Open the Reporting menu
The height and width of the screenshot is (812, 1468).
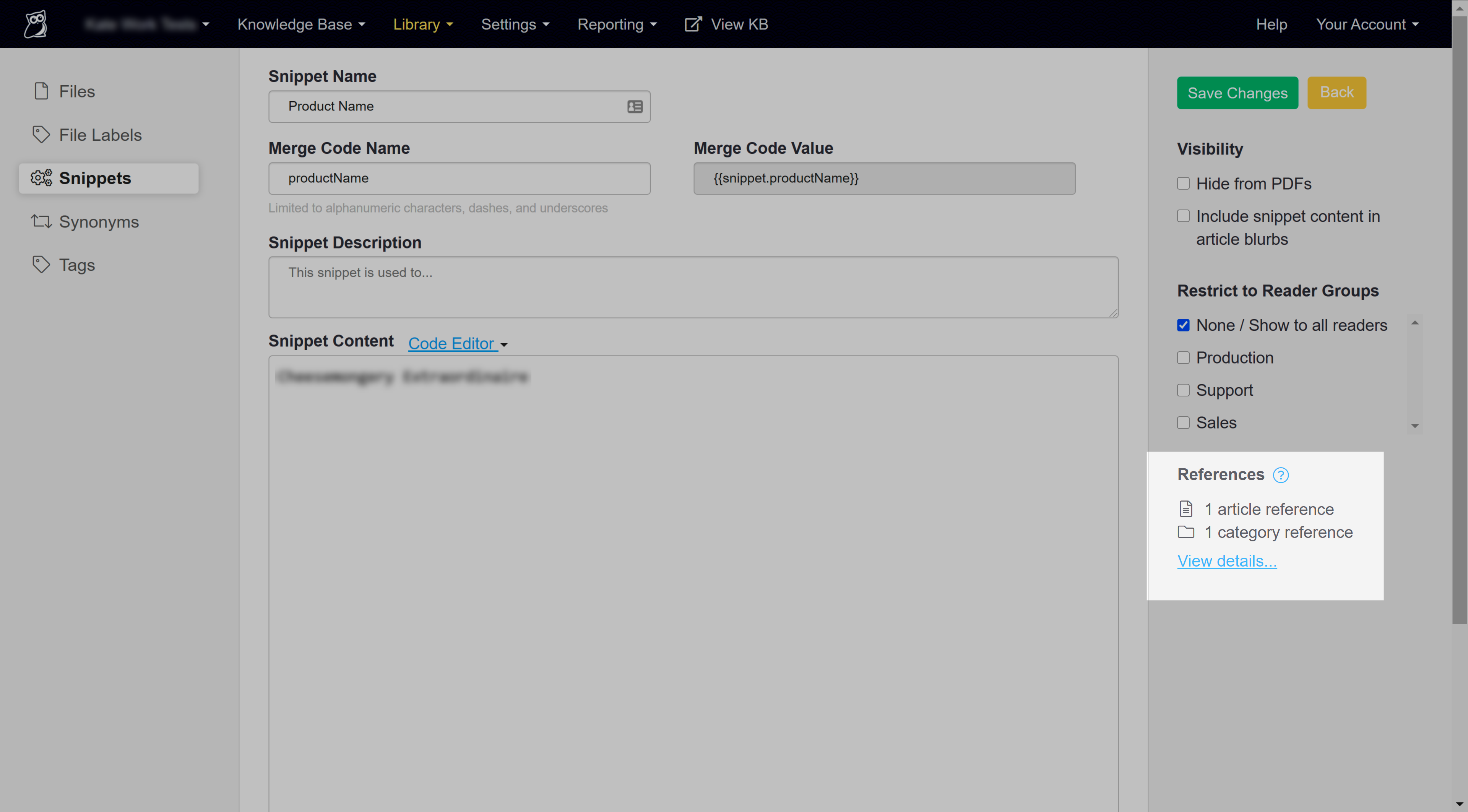click(x=617, y=24)
